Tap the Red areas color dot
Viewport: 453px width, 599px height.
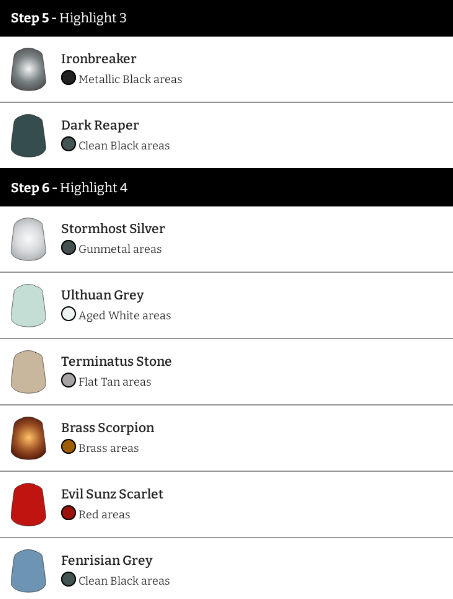coord(68,513)
